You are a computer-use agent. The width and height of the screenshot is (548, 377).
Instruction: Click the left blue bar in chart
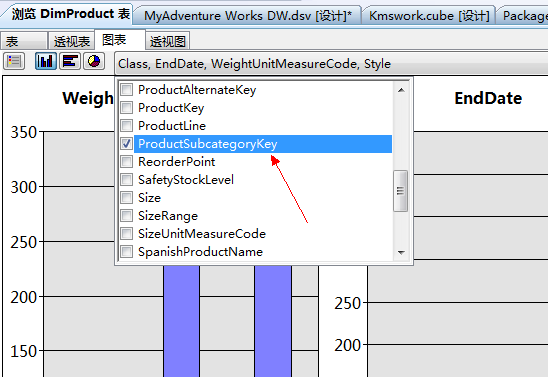(181, 321)
